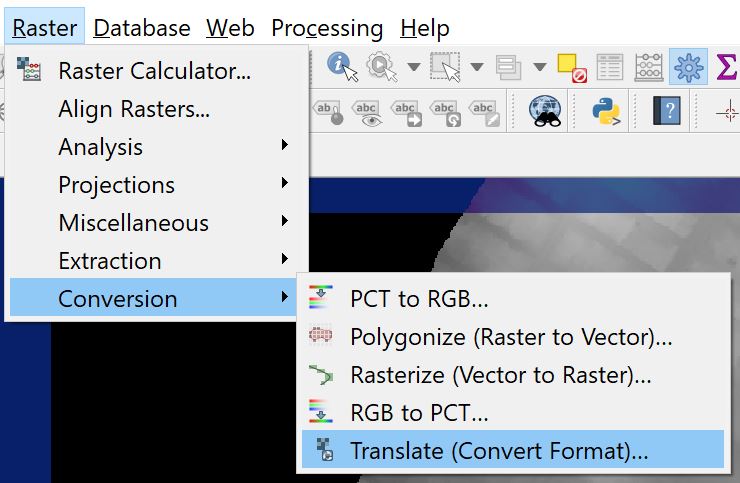Click the rotate label tool icon

point(446,113)
